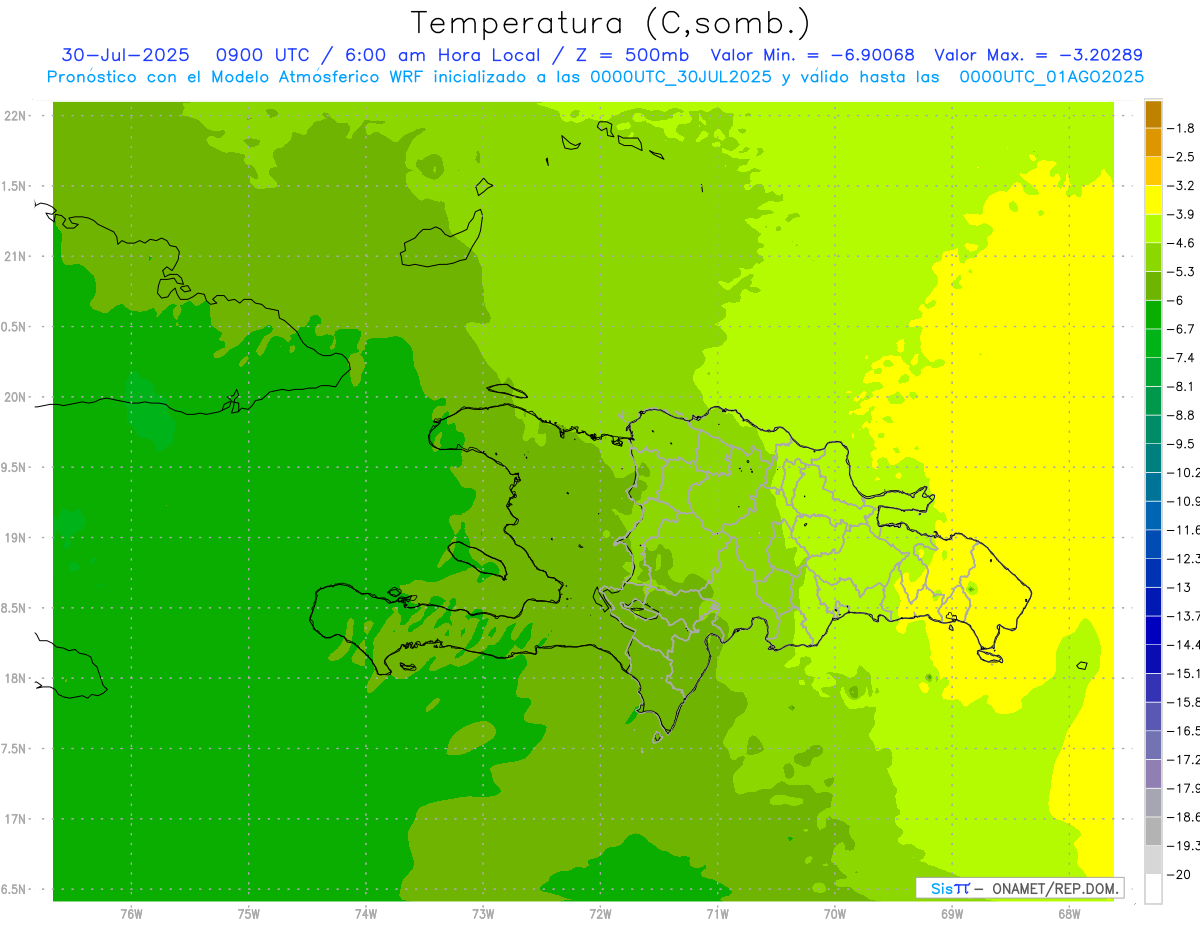The image size is (1200, 927).
Task: Click the '-8.1' colorbar label
Action: [x=1183, y=386]
